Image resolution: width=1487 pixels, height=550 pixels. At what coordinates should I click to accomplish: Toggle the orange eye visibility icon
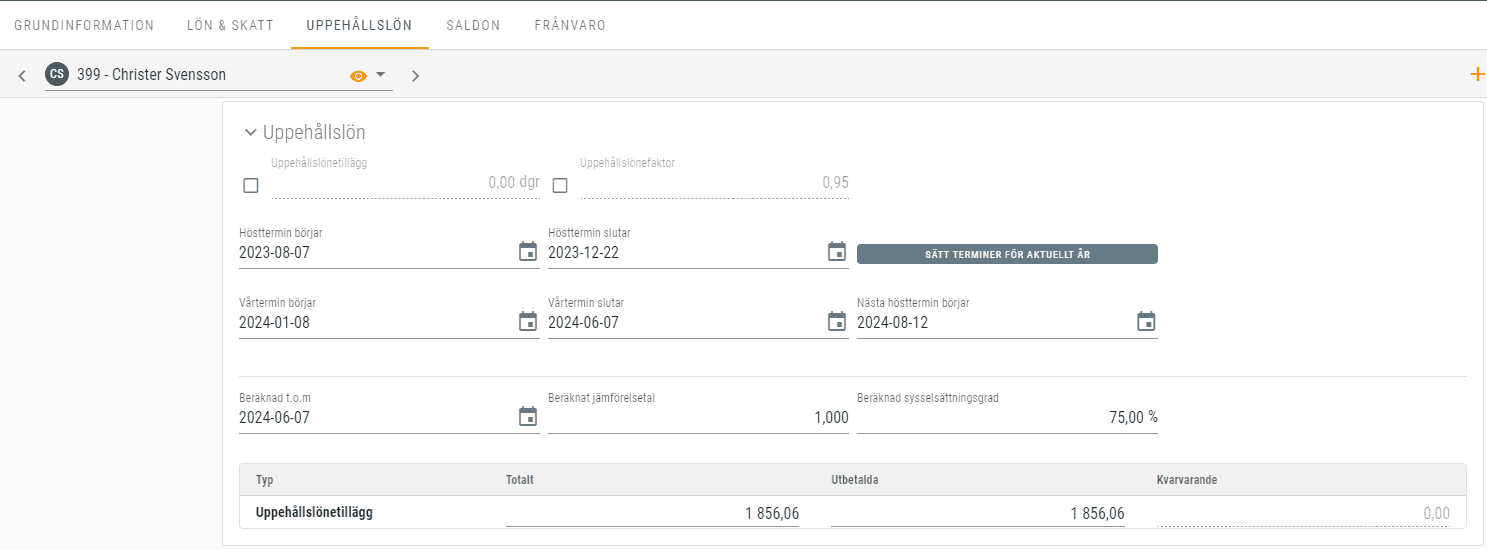point(358,76)
